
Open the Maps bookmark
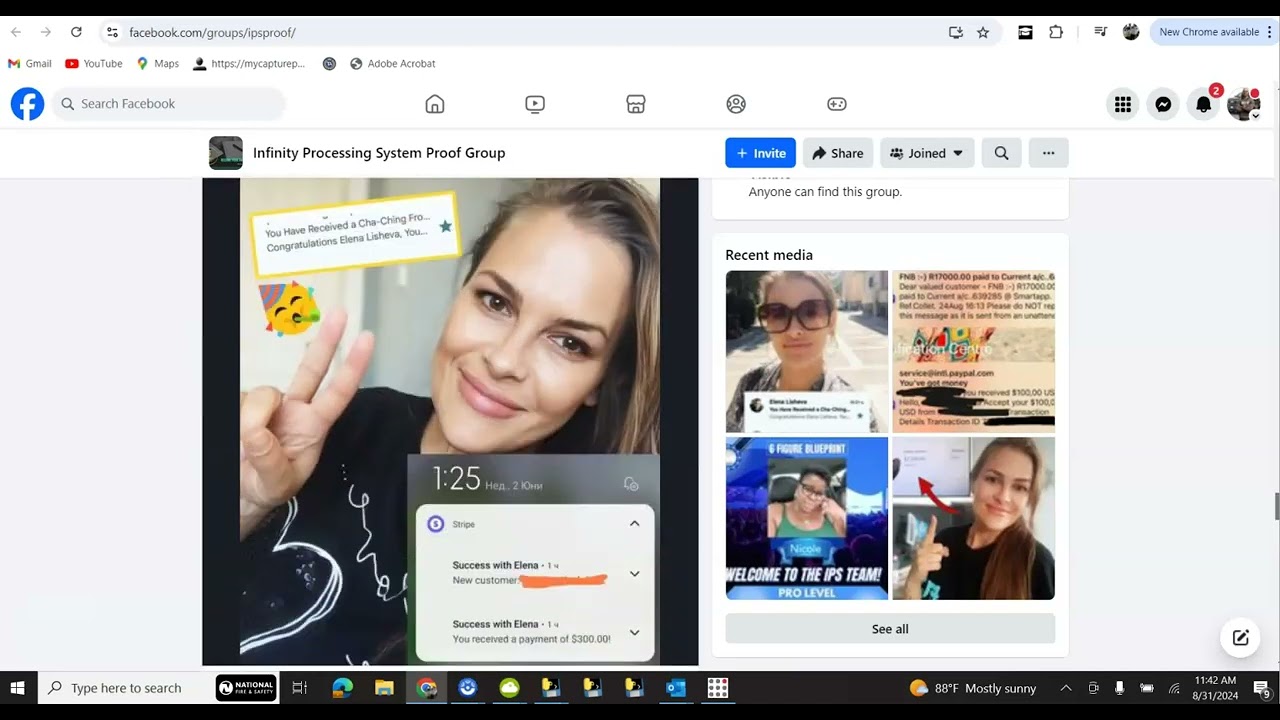pos(158,63)
